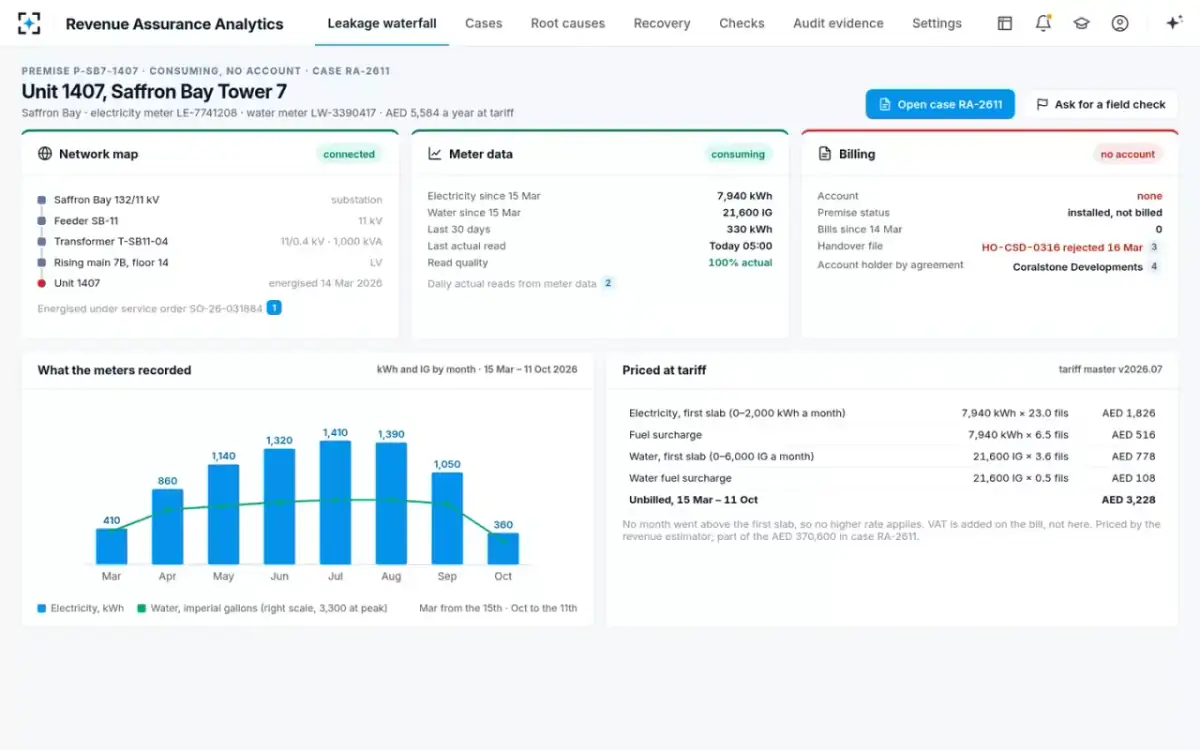Switch to the Checks tab
The width and height of the screenshot is (1200, 750).
click(x=742, y=23)
